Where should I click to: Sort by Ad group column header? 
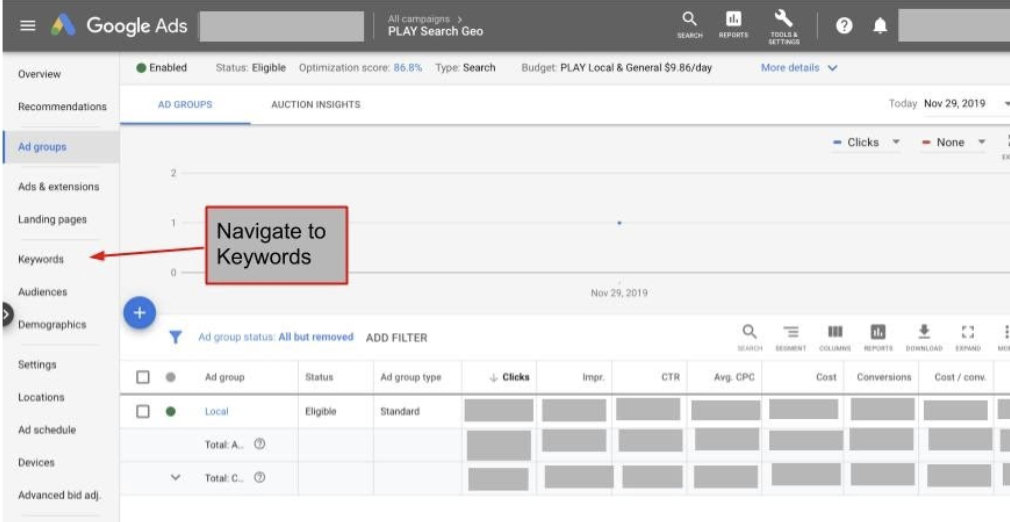pos(224,378)
